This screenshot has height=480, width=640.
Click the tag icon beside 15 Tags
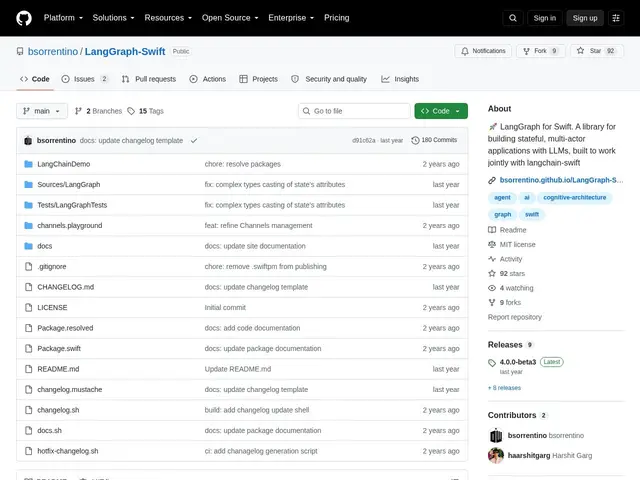[131, 111]
